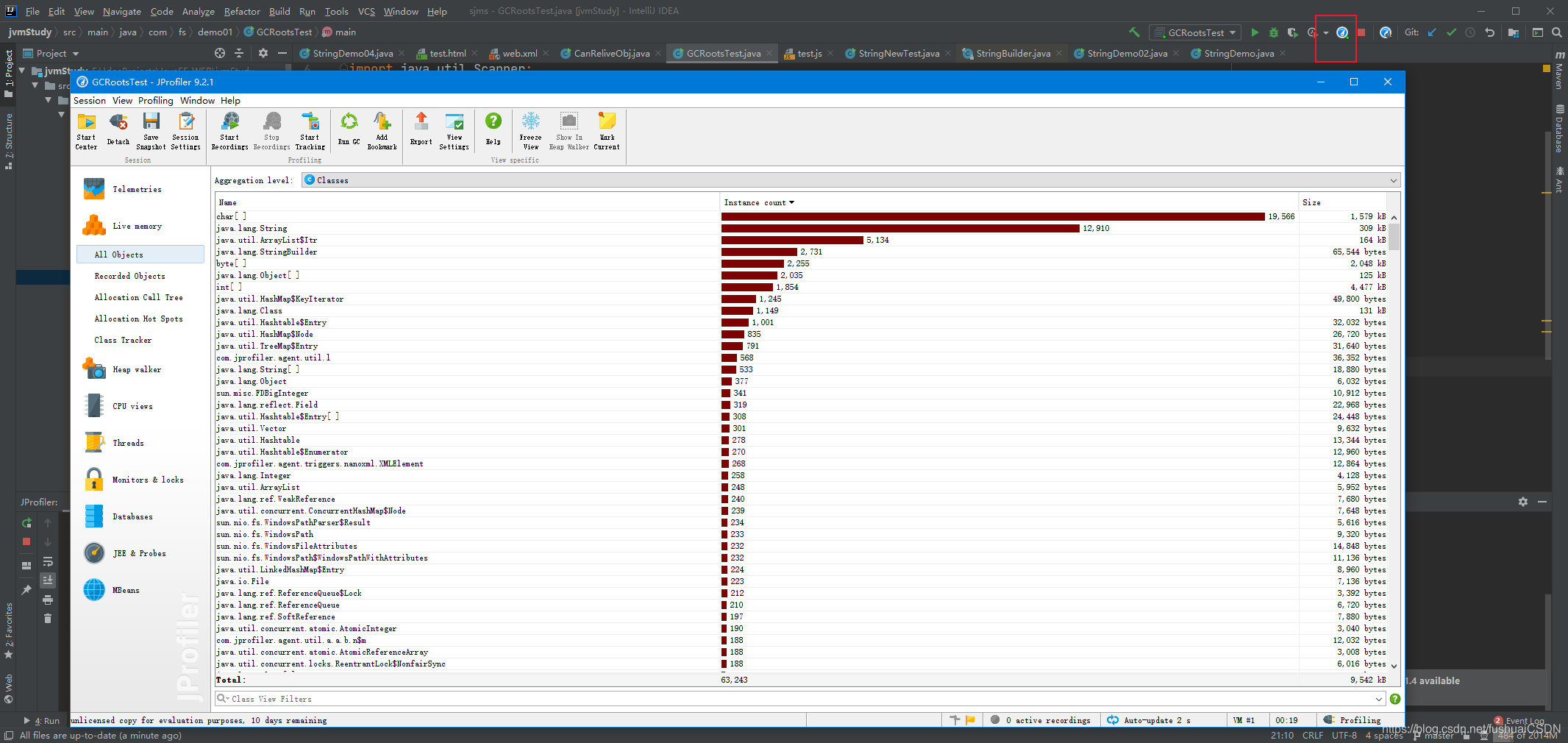This screenshot has height=743, width=1568.
Task: Toggle the Structure tool window stripe button
Action: coord(9,142)
